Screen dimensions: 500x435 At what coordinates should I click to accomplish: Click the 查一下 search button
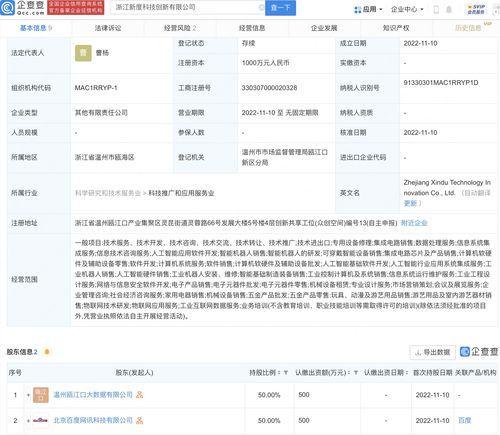[x=280, y=7]
